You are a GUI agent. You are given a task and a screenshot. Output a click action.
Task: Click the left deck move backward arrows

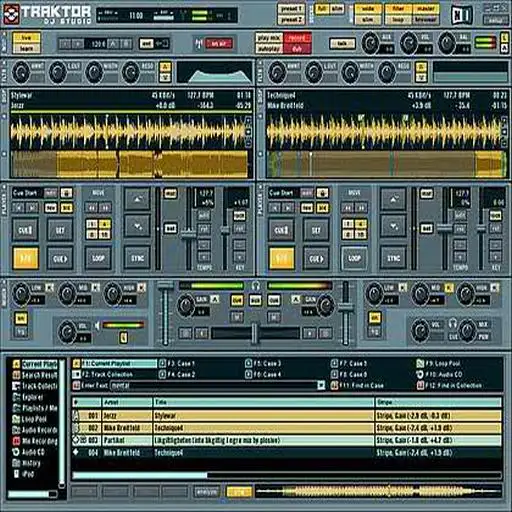[x=92, y=208]
